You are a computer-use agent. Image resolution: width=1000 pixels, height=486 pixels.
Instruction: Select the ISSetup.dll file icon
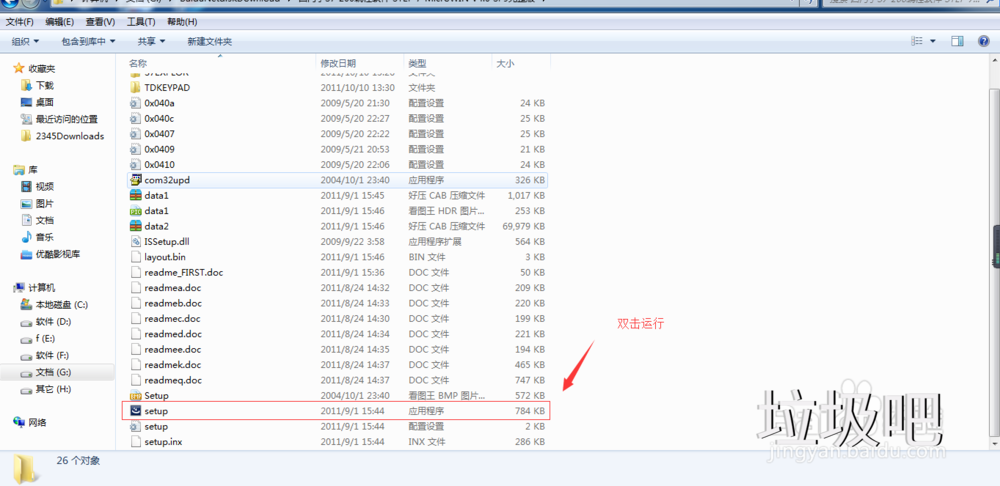point(135,242)
